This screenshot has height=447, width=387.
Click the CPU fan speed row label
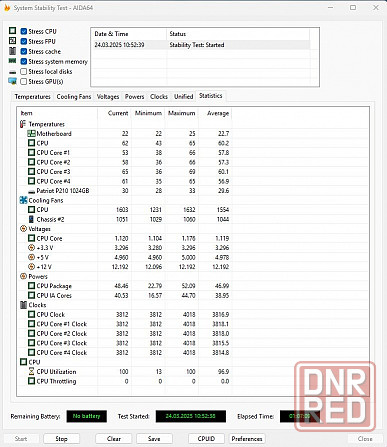click(x=42, y=210)
